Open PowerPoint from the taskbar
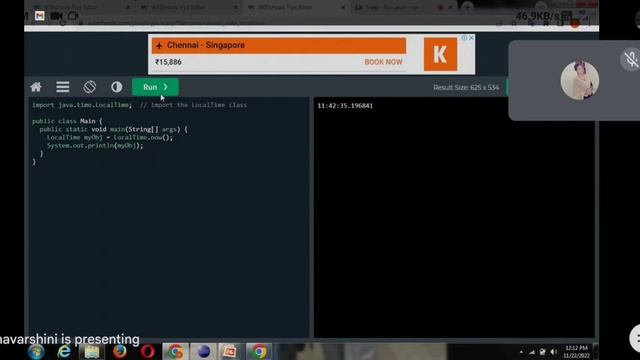 point(230,352)
